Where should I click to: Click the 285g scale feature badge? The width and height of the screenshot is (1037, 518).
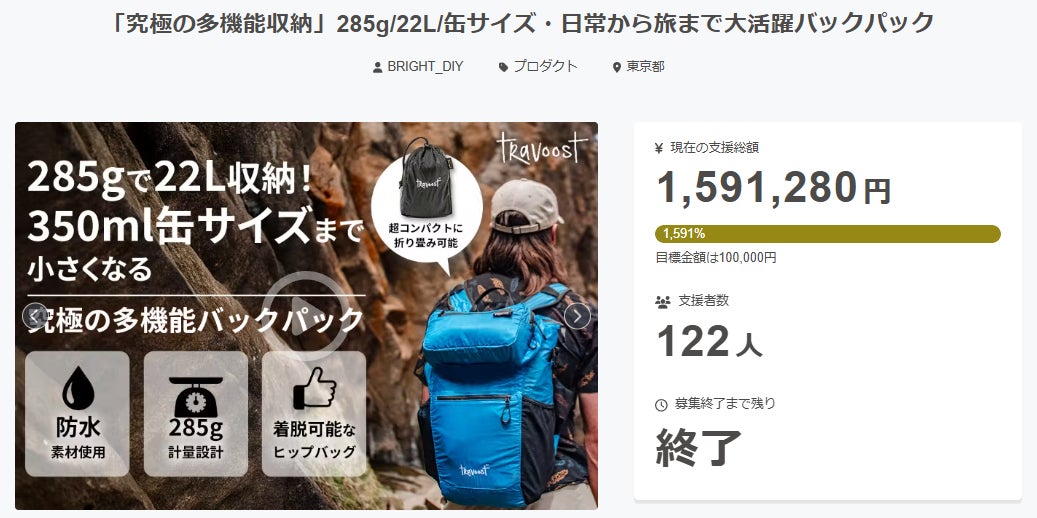pos(196,413)
